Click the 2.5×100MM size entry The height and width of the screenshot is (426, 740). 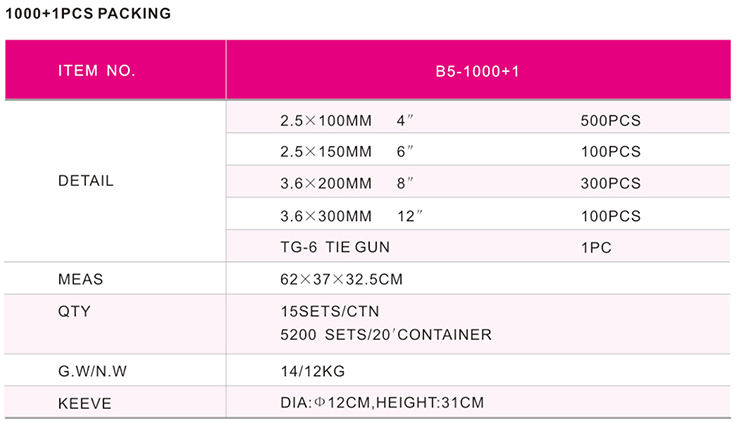point(325,121)
